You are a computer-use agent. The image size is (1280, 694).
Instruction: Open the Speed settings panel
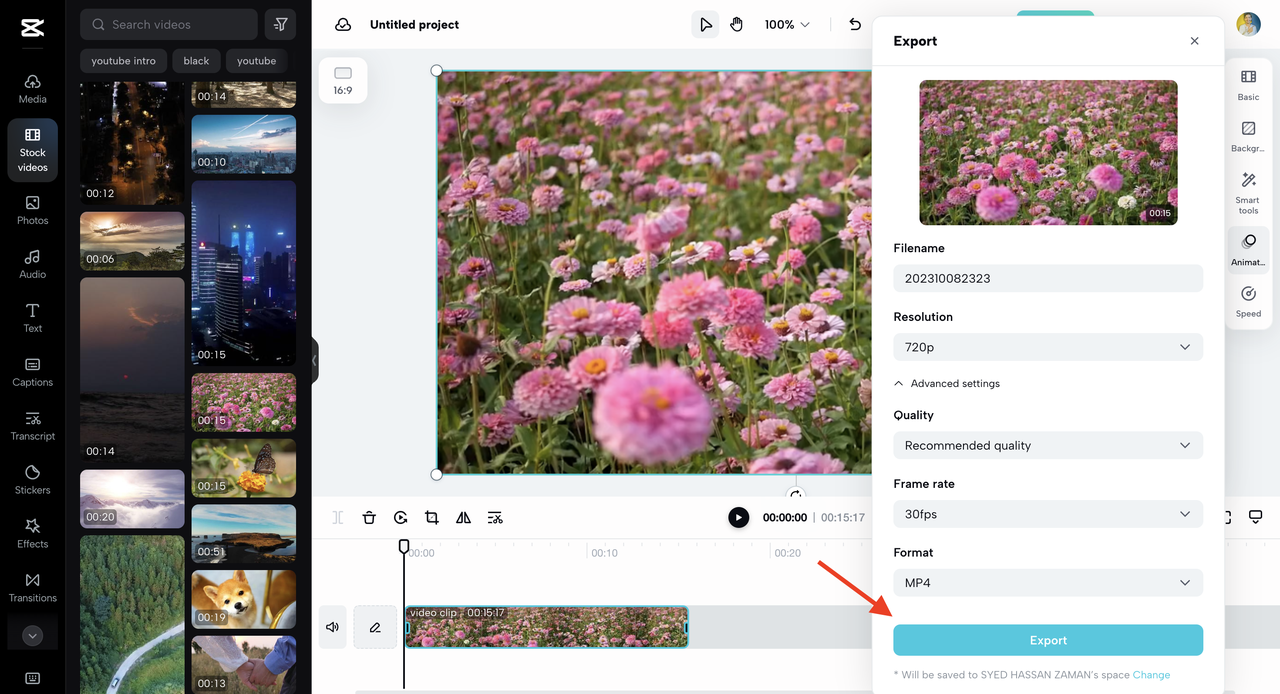(x=1248, y=301)
